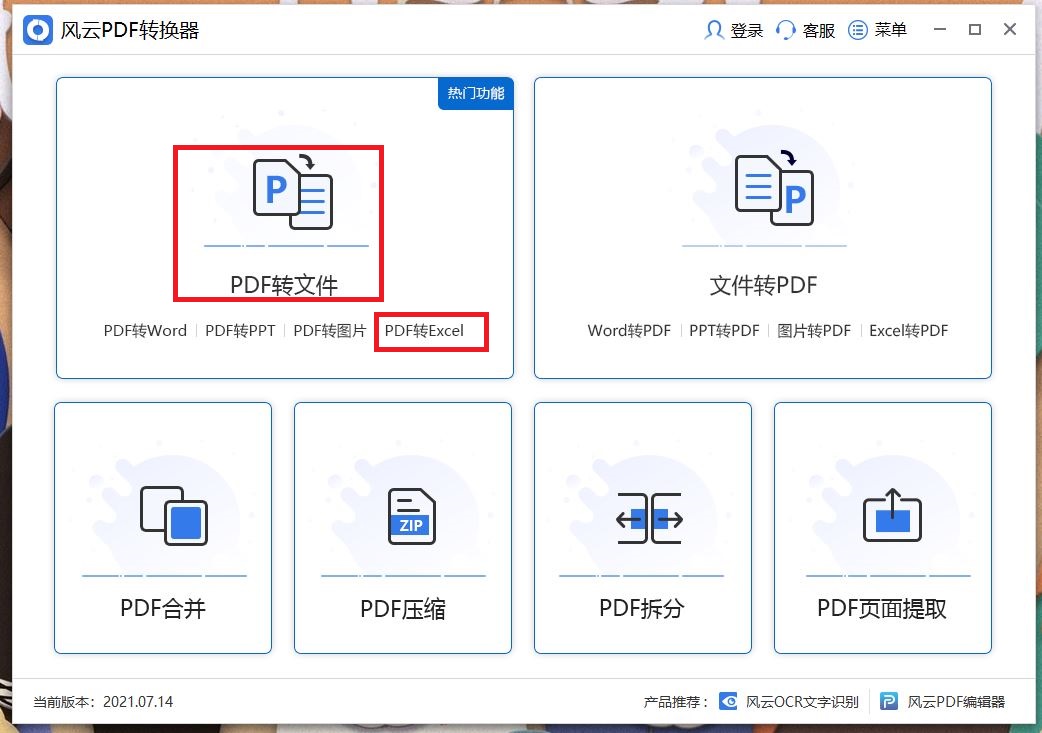Select the PDF压缩 ZIP icon
Screen dimensions: 1042x733
coord(411,516)
